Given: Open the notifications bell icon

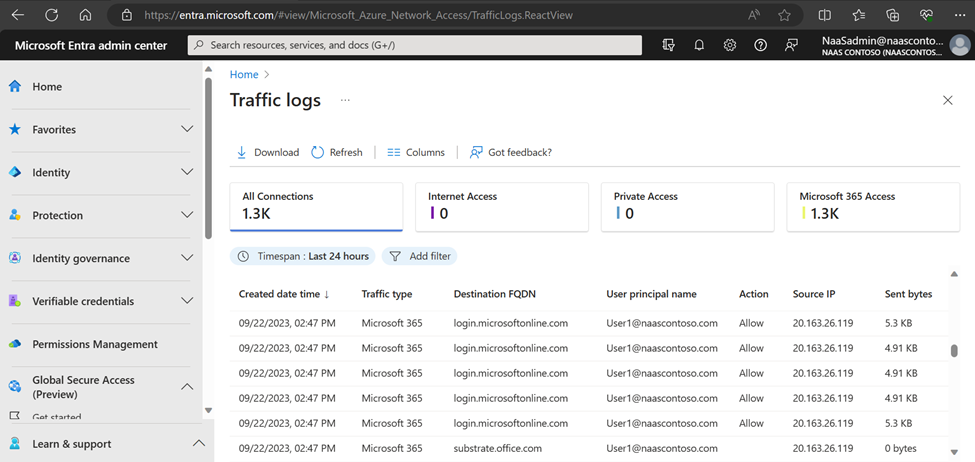Looking at the screenshot, I should pos(699,45).
